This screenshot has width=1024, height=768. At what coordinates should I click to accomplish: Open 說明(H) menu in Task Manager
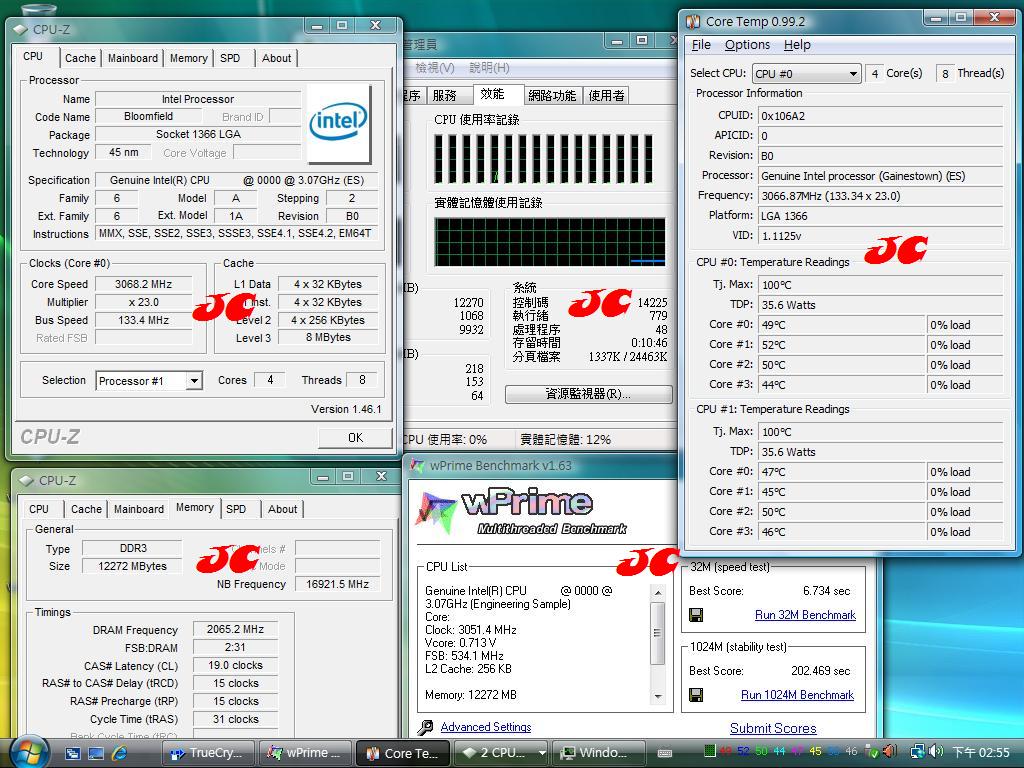tap(489, 68)
